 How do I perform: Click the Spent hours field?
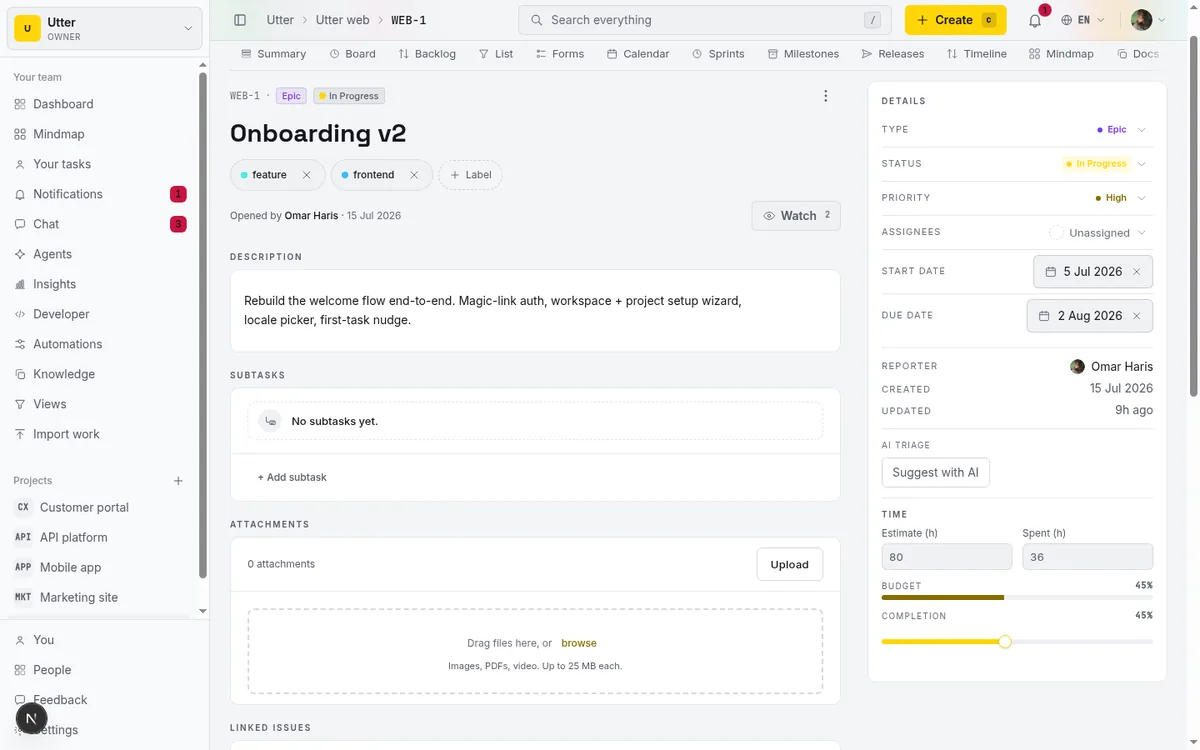[1087, 557]
